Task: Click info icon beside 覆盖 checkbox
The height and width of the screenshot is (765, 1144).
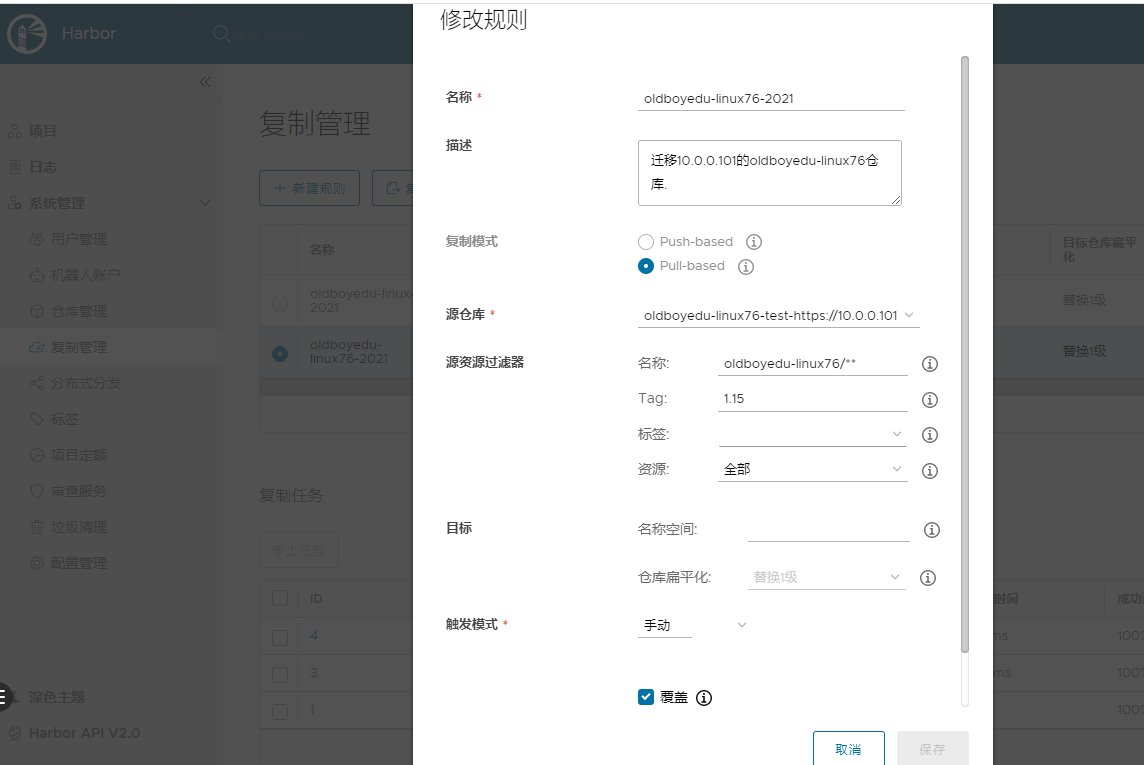Action: [704, 698]
